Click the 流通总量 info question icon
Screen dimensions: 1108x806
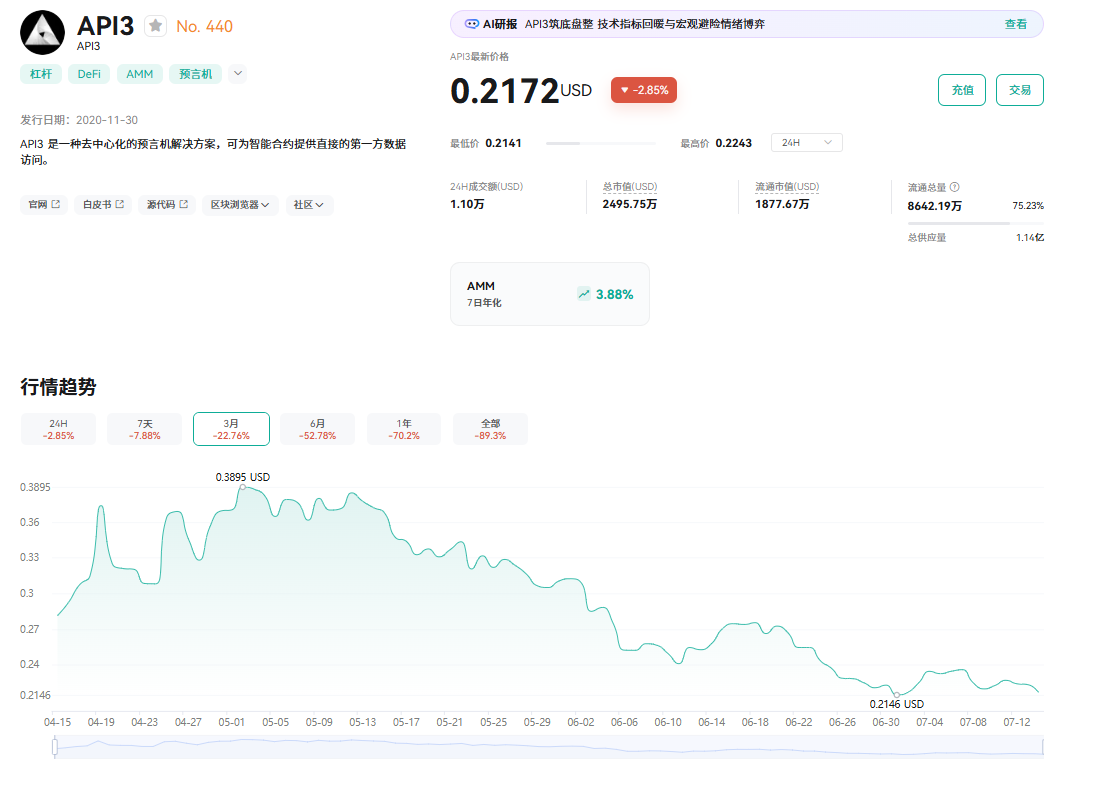[955, 187]
